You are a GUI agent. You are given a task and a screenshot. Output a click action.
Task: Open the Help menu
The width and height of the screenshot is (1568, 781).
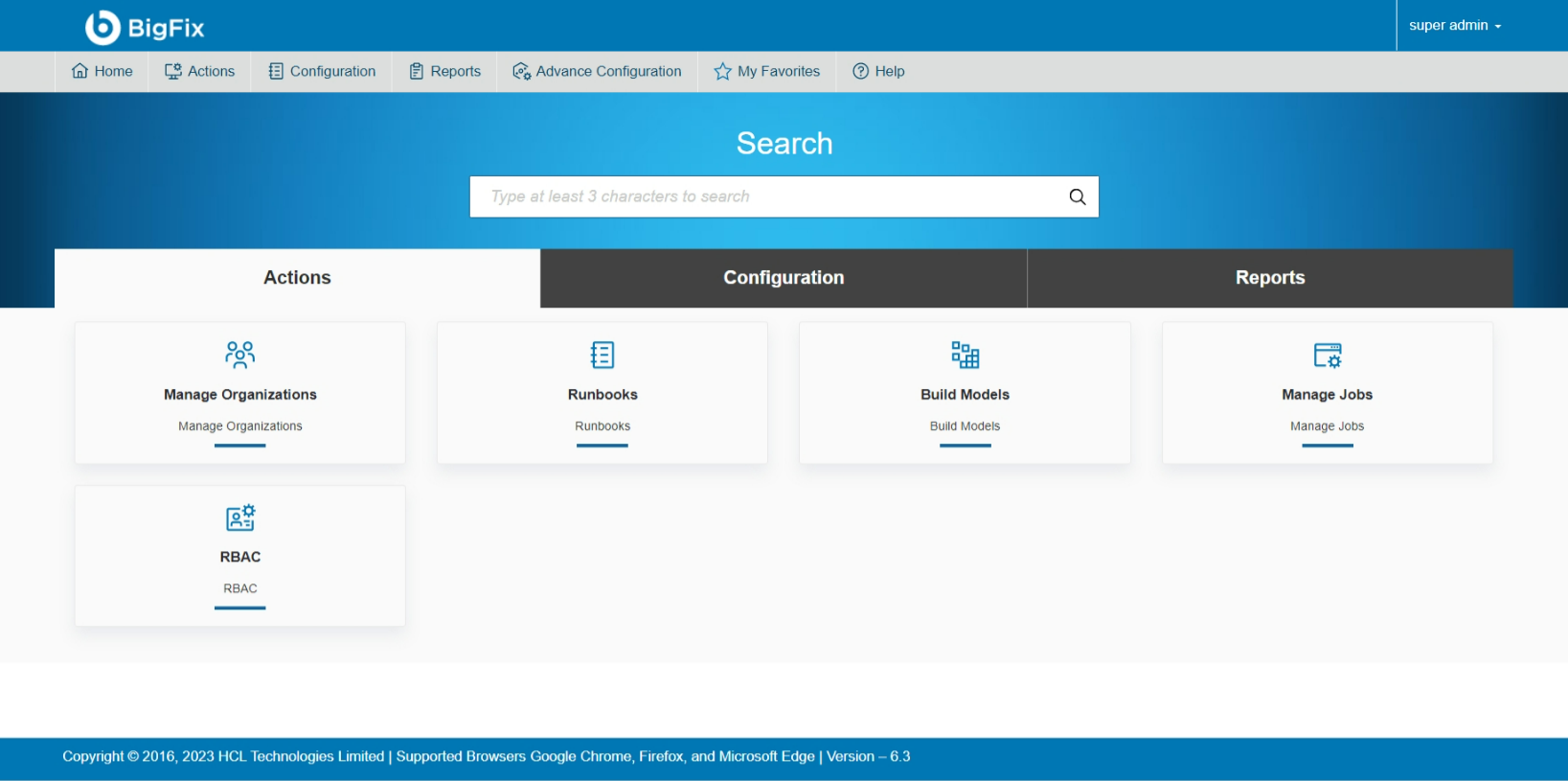point(878,71)
